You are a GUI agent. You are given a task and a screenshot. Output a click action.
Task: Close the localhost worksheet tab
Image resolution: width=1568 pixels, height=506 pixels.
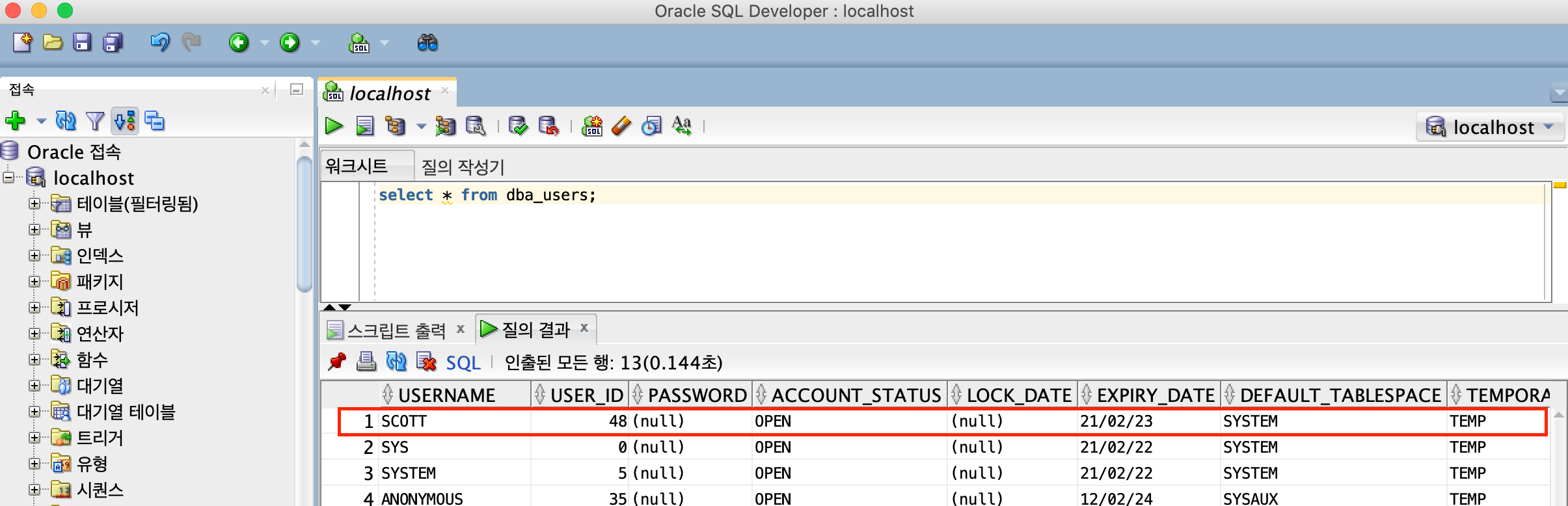[445, 91]
